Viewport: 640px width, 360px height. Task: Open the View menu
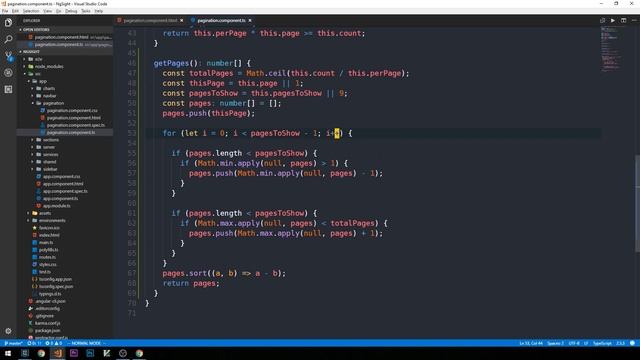[x=47, y=11]
